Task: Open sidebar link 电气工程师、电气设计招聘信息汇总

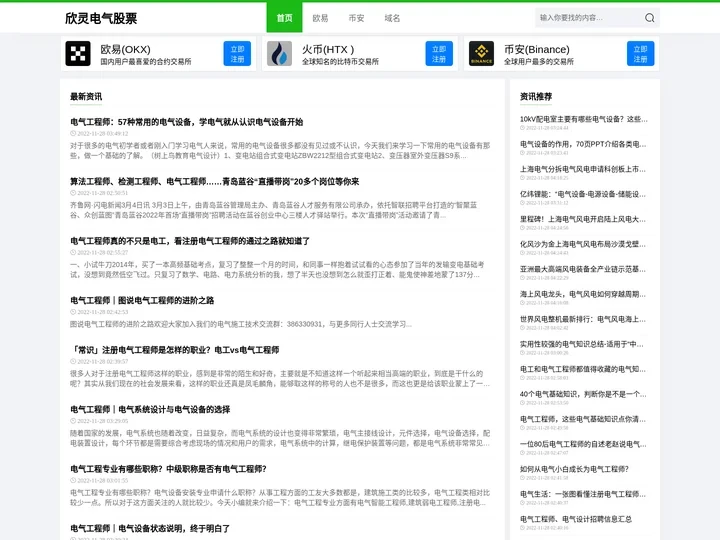Action: pyautogui.click(x=576, y=519)
